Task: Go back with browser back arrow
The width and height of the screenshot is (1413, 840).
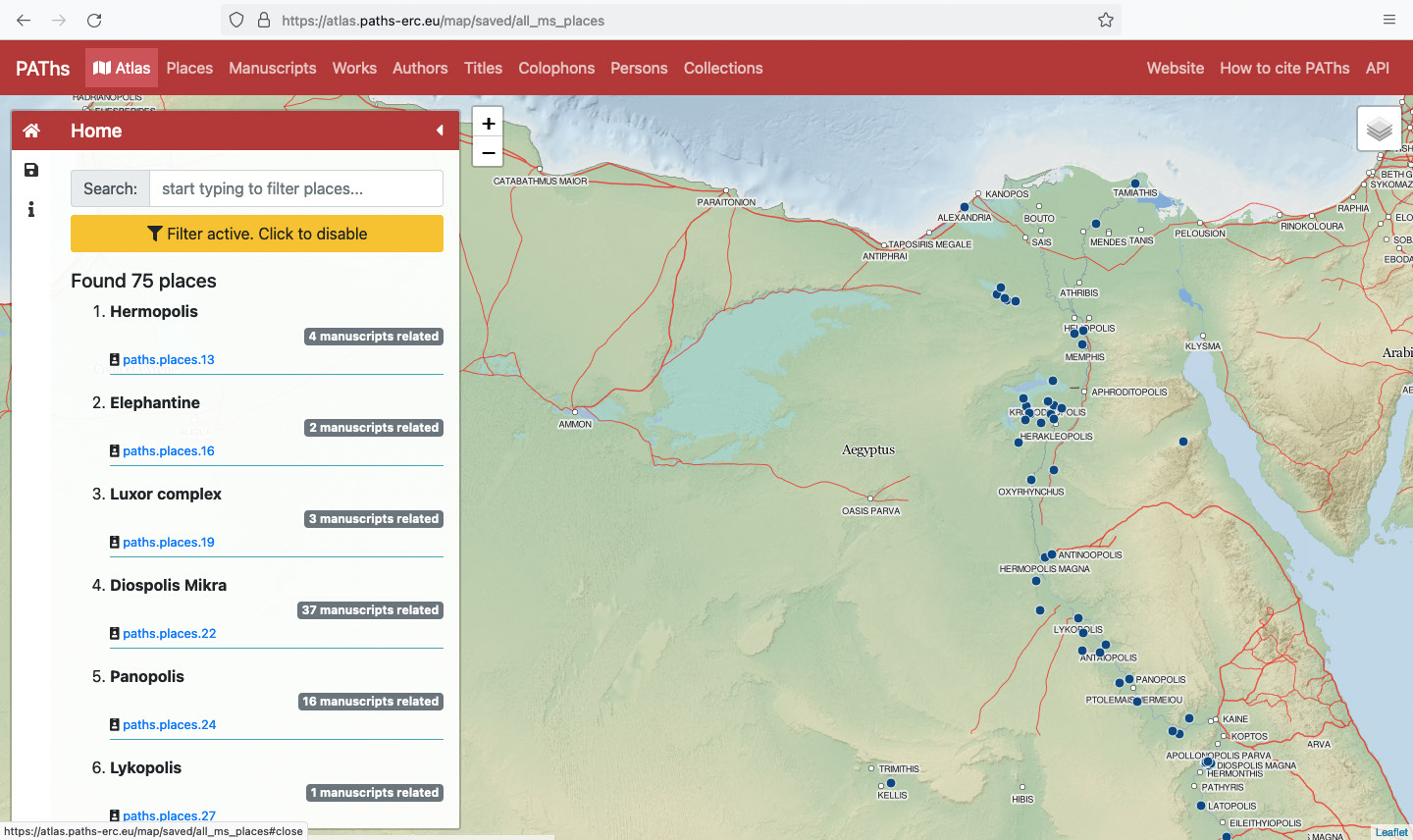Action: click(x=24, y=20)
